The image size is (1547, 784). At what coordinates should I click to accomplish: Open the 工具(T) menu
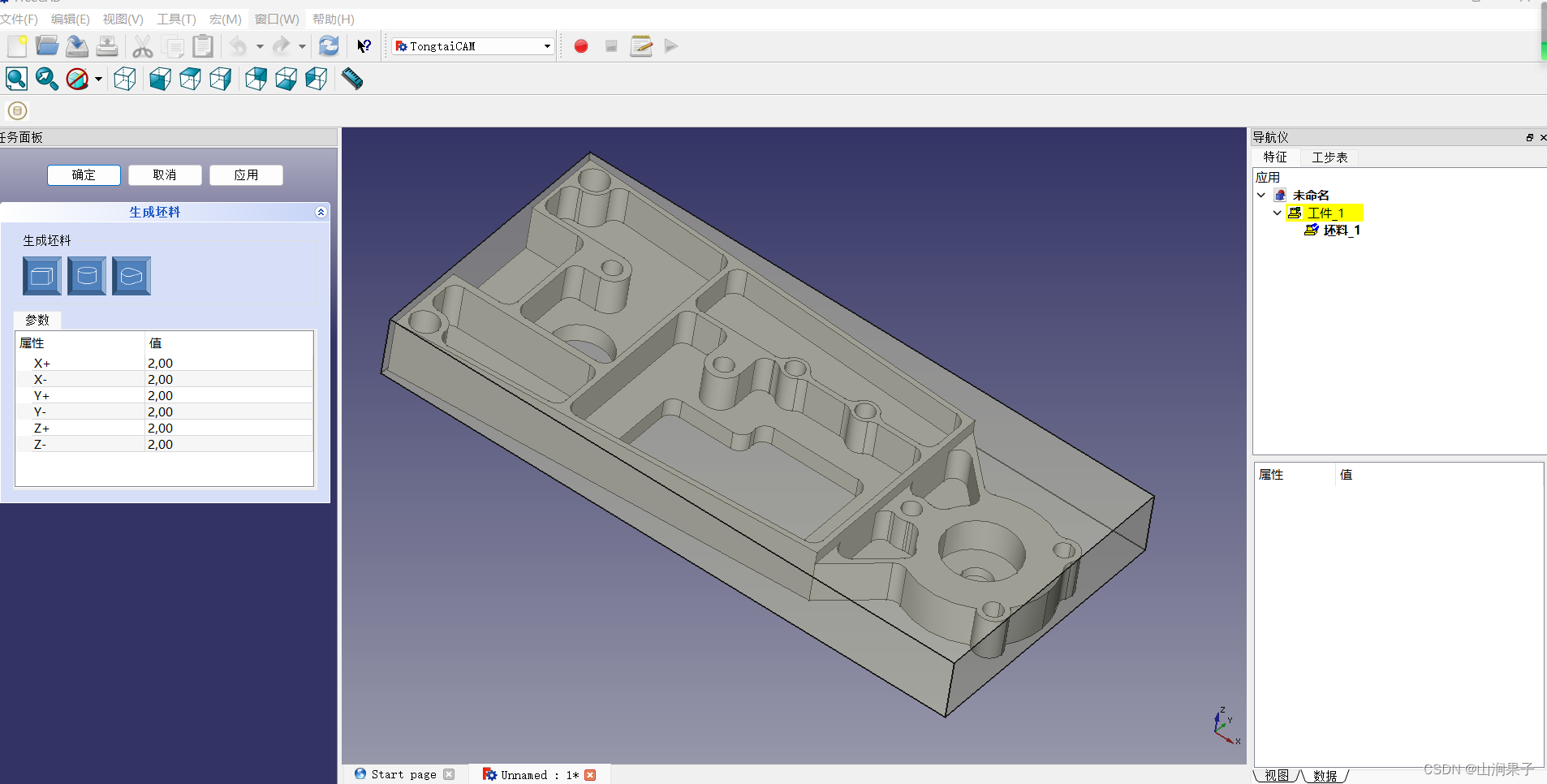click(176, 19)
